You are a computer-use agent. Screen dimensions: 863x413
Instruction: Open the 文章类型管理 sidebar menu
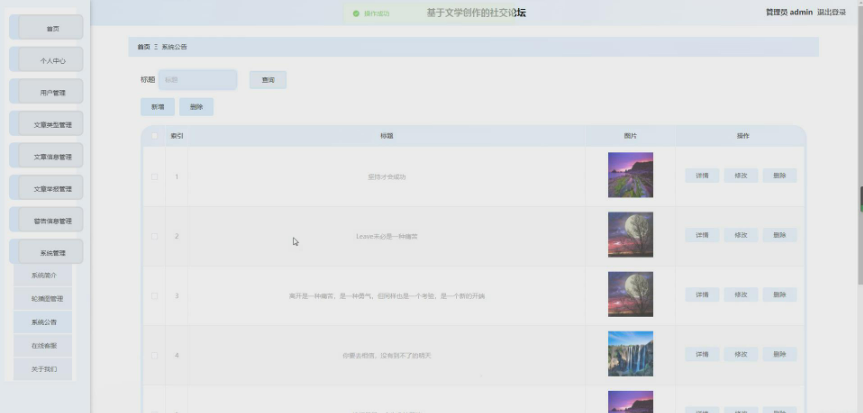(46, 124)
